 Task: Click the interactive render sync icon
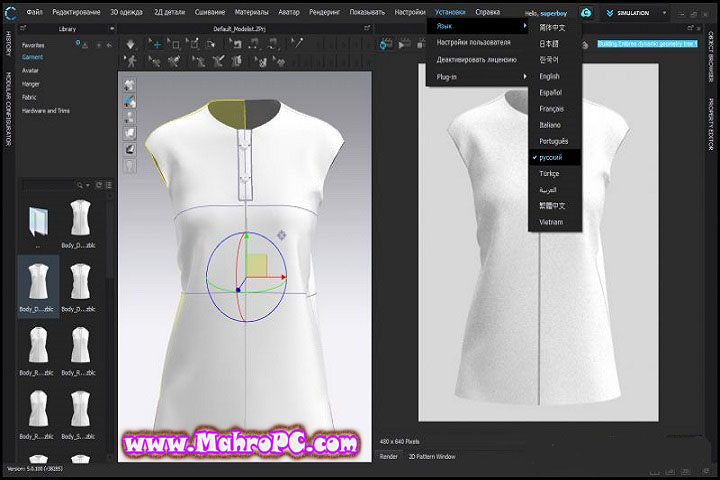[386, 45]
